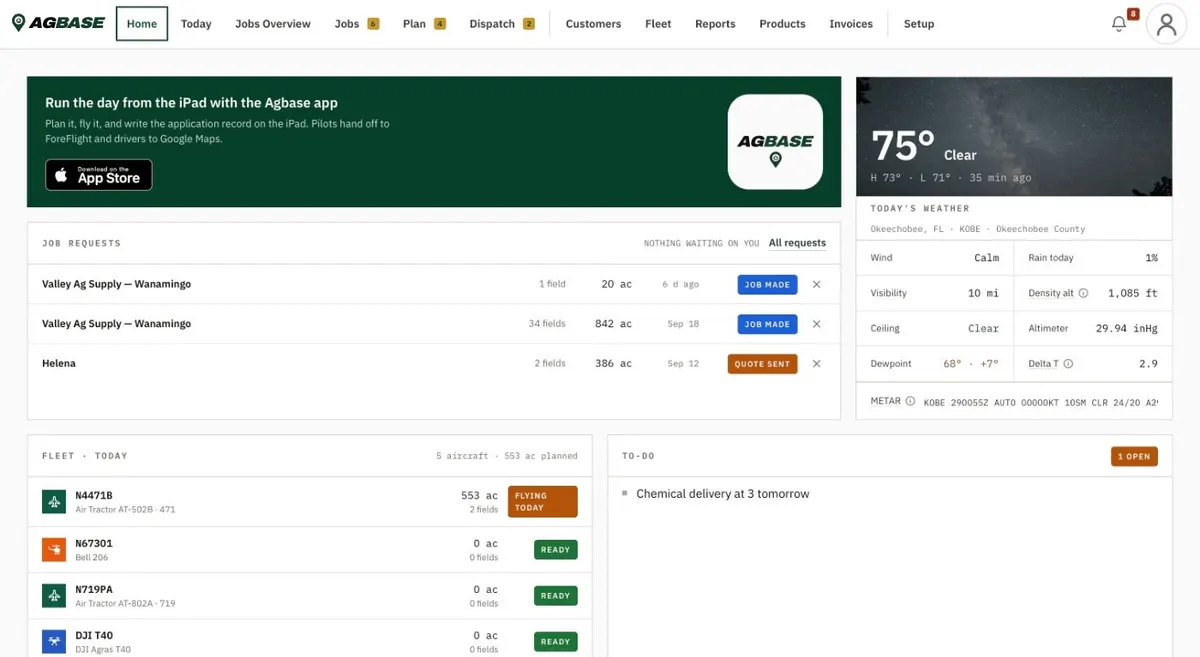Open the first Valley Ag Supply — Wanamingo request
1200x657 pixels.
click(x=433, y=285)
